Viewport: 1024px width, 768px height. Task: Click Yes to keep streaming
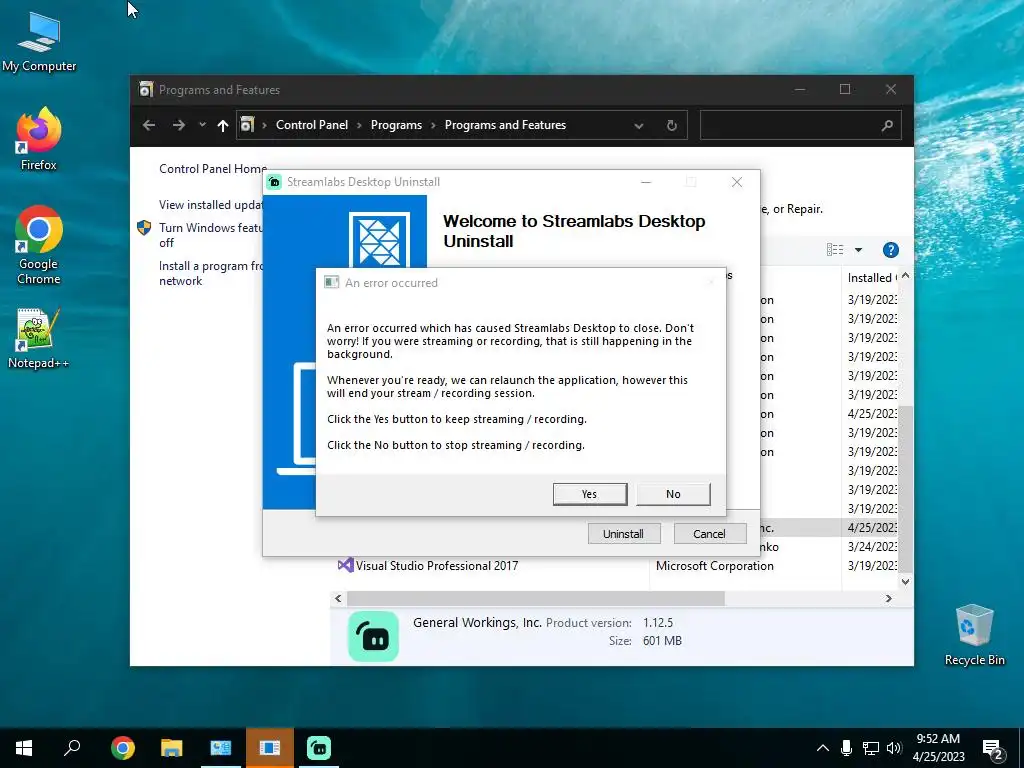pos(590,494)
